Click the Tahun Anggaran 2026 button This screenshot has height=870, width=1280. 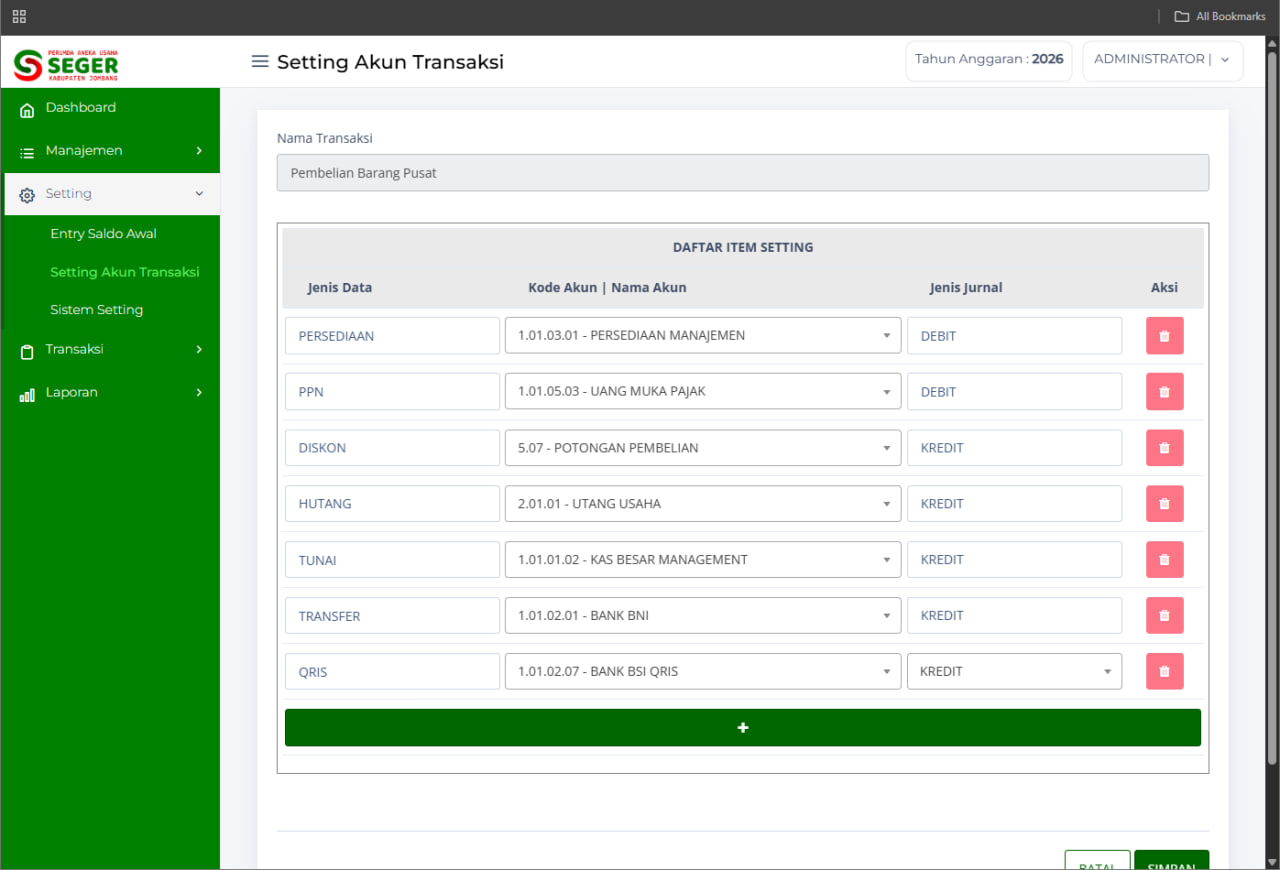(989, 60)
